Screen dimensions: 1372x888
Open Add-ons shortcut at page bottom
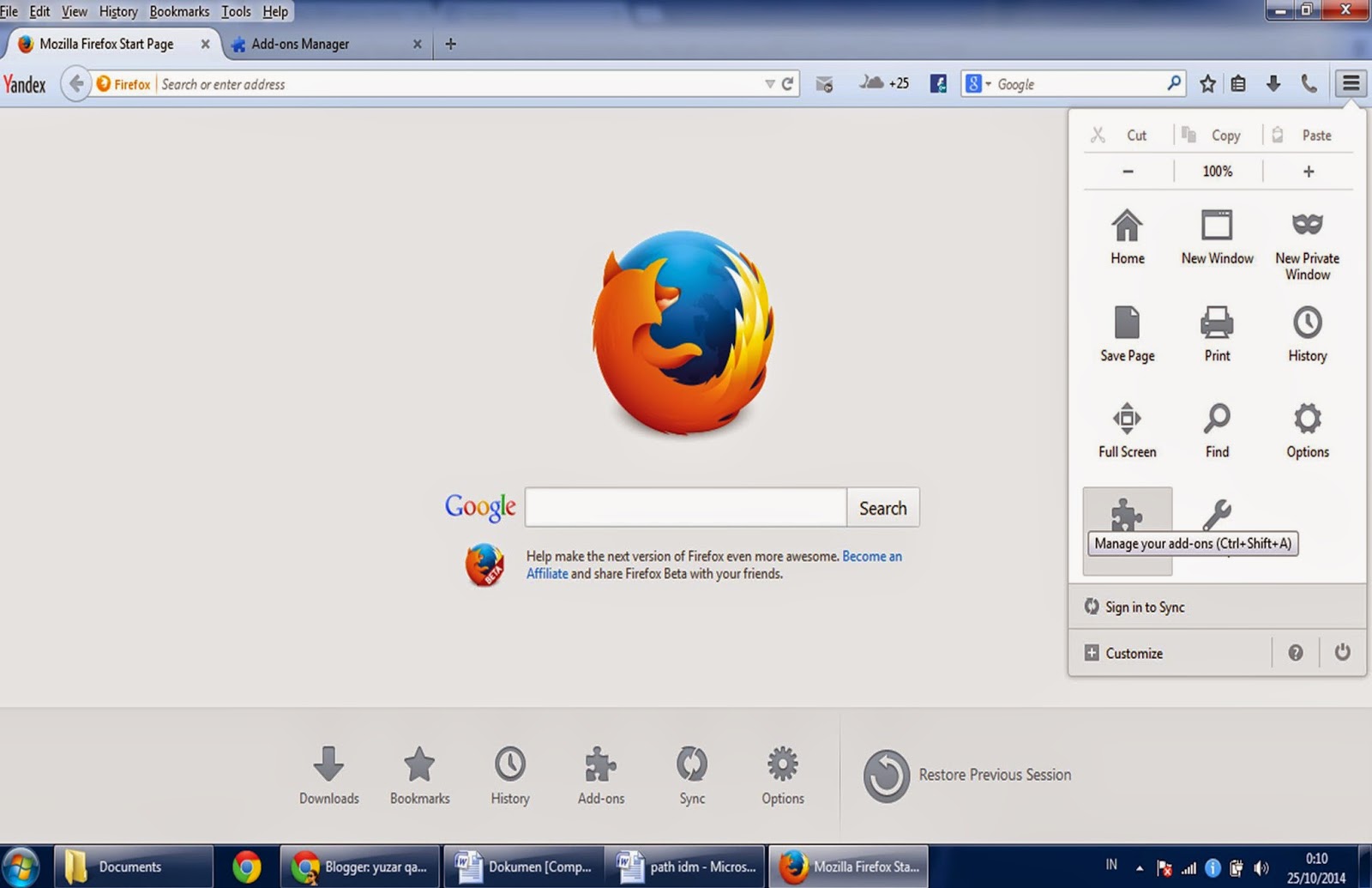(x=601, y=776)
